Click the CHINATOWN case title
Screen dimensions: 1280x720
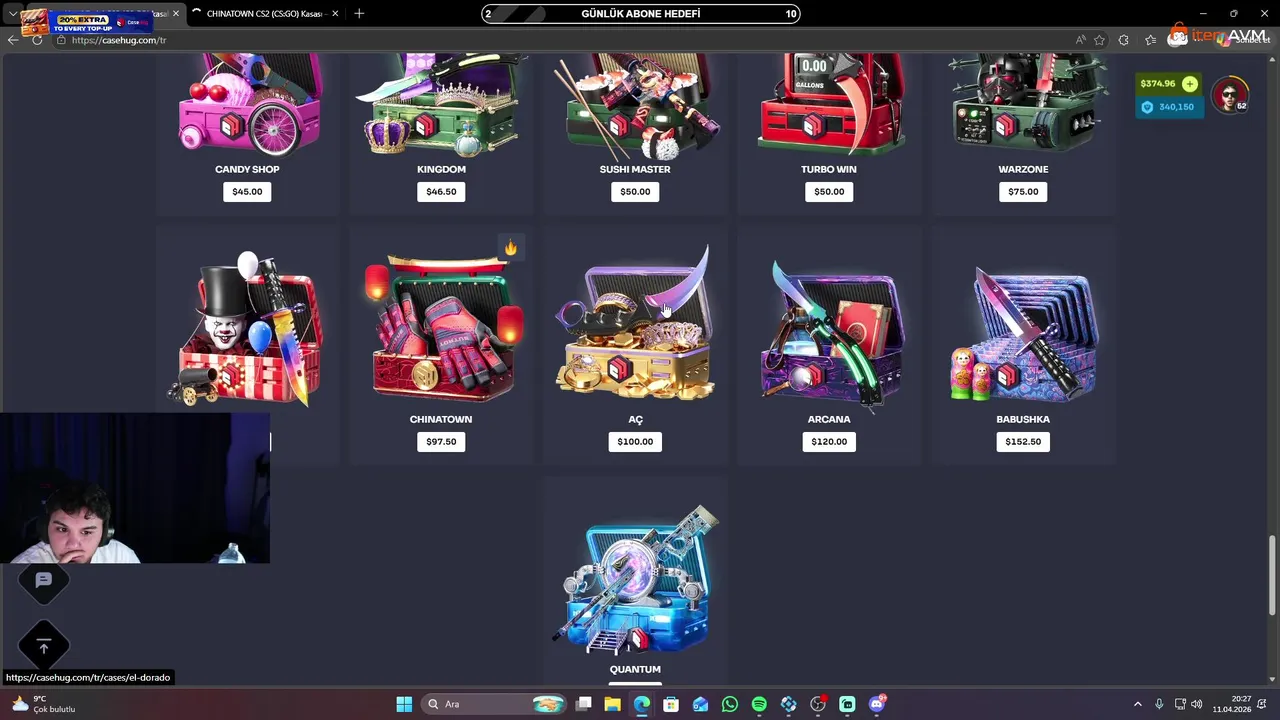(441, 419)
